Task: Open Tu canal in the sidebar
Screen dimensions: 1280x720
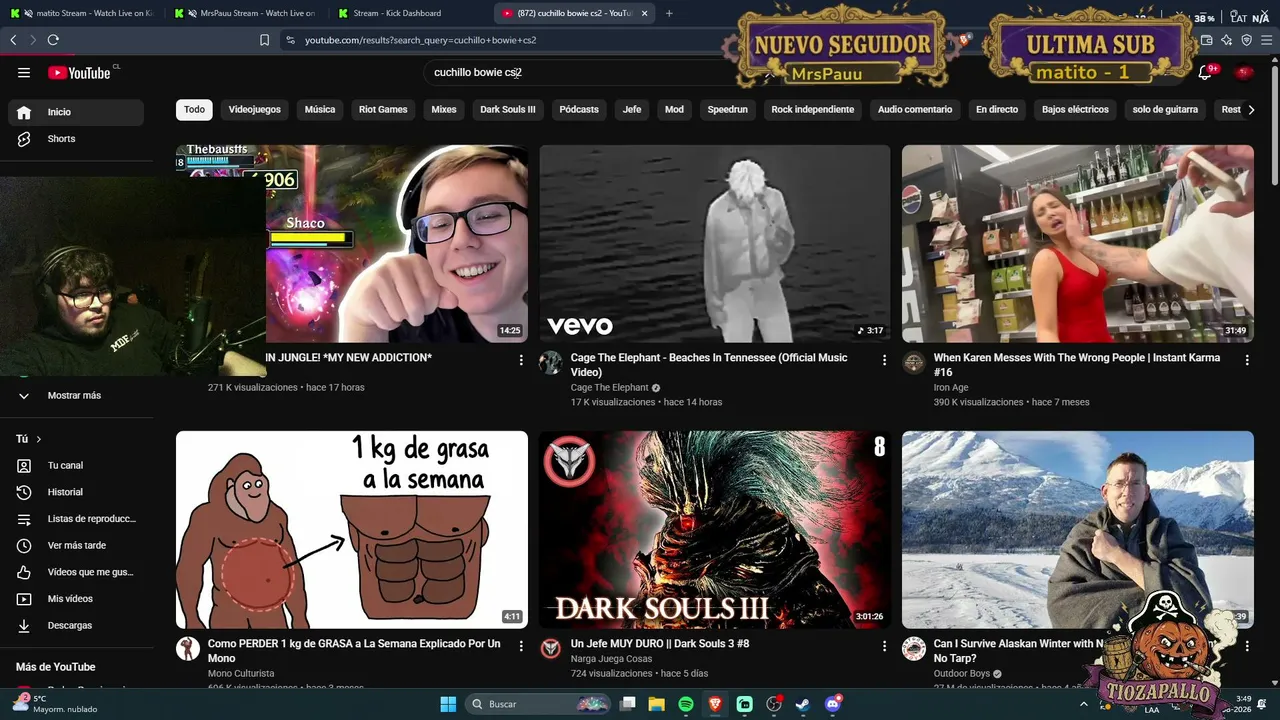Action: 76,465
